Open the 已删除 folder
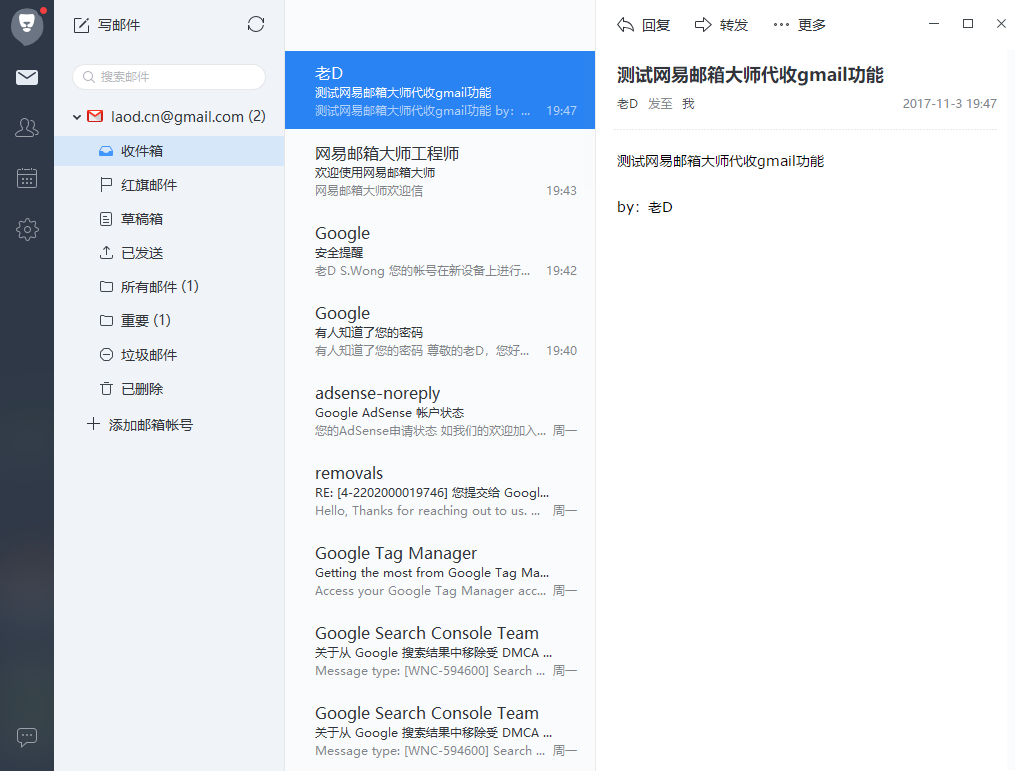 tap(169, 389)
